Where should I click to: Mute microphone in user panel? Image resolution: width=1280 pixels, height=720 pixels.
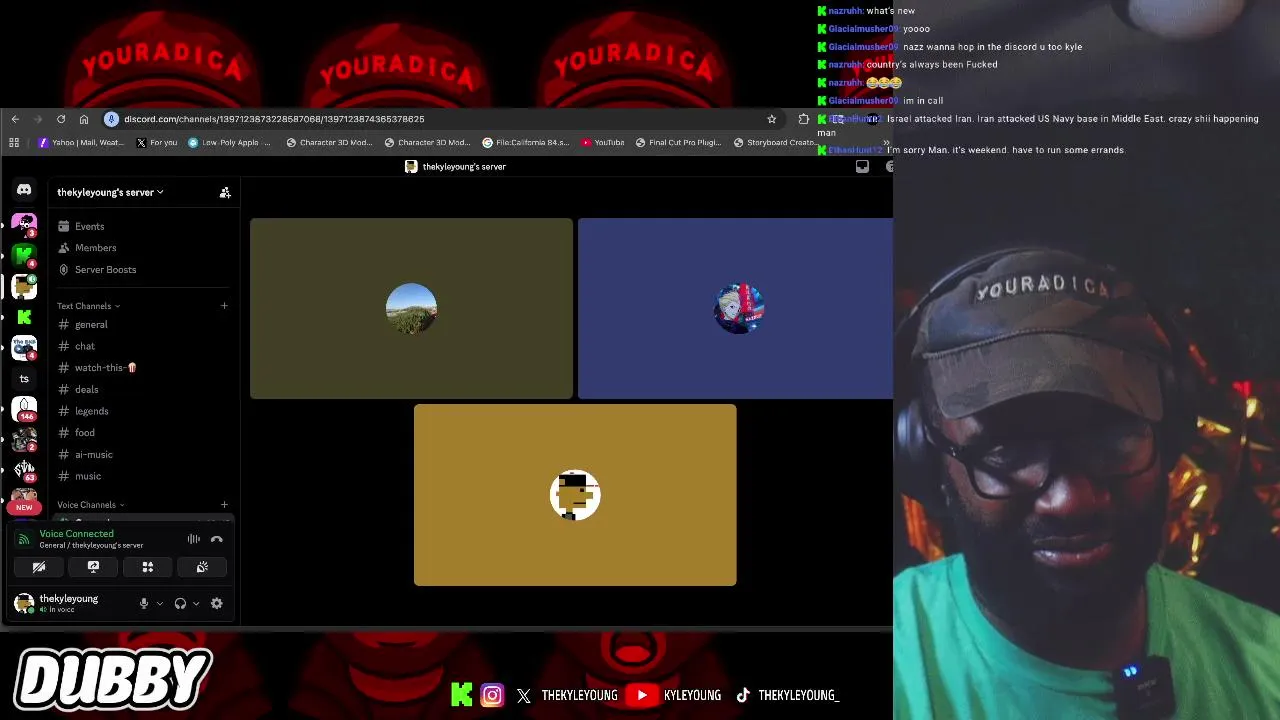coord(144,603)
